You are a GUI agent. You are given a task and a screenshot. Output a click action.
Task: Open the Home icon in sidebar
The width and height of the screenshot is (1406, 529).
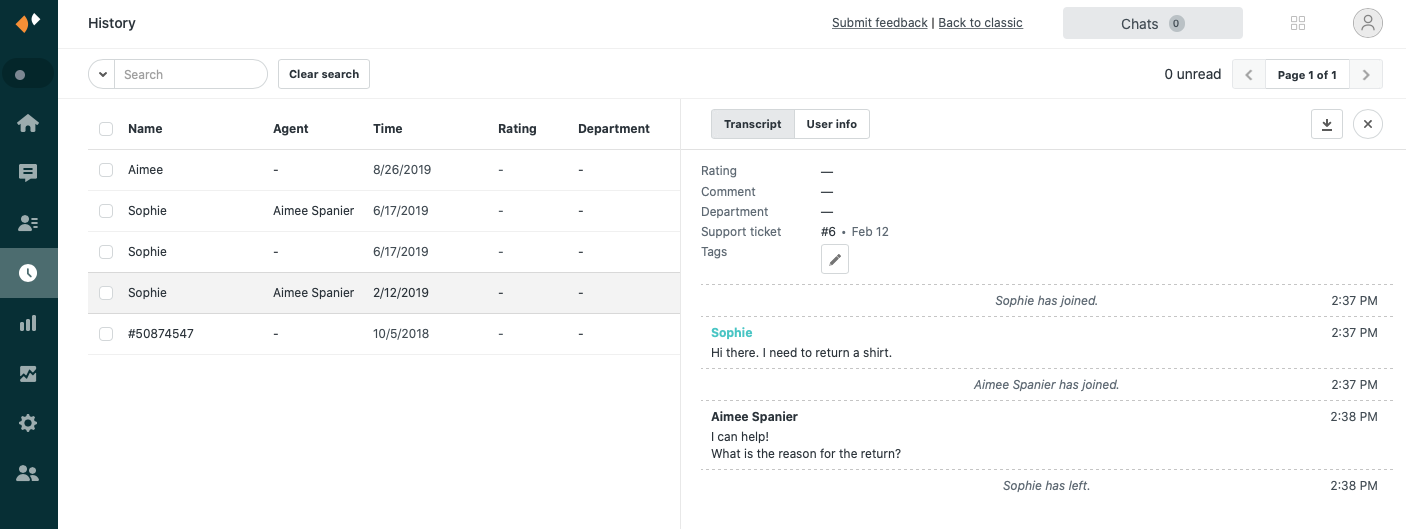(28, 123)
